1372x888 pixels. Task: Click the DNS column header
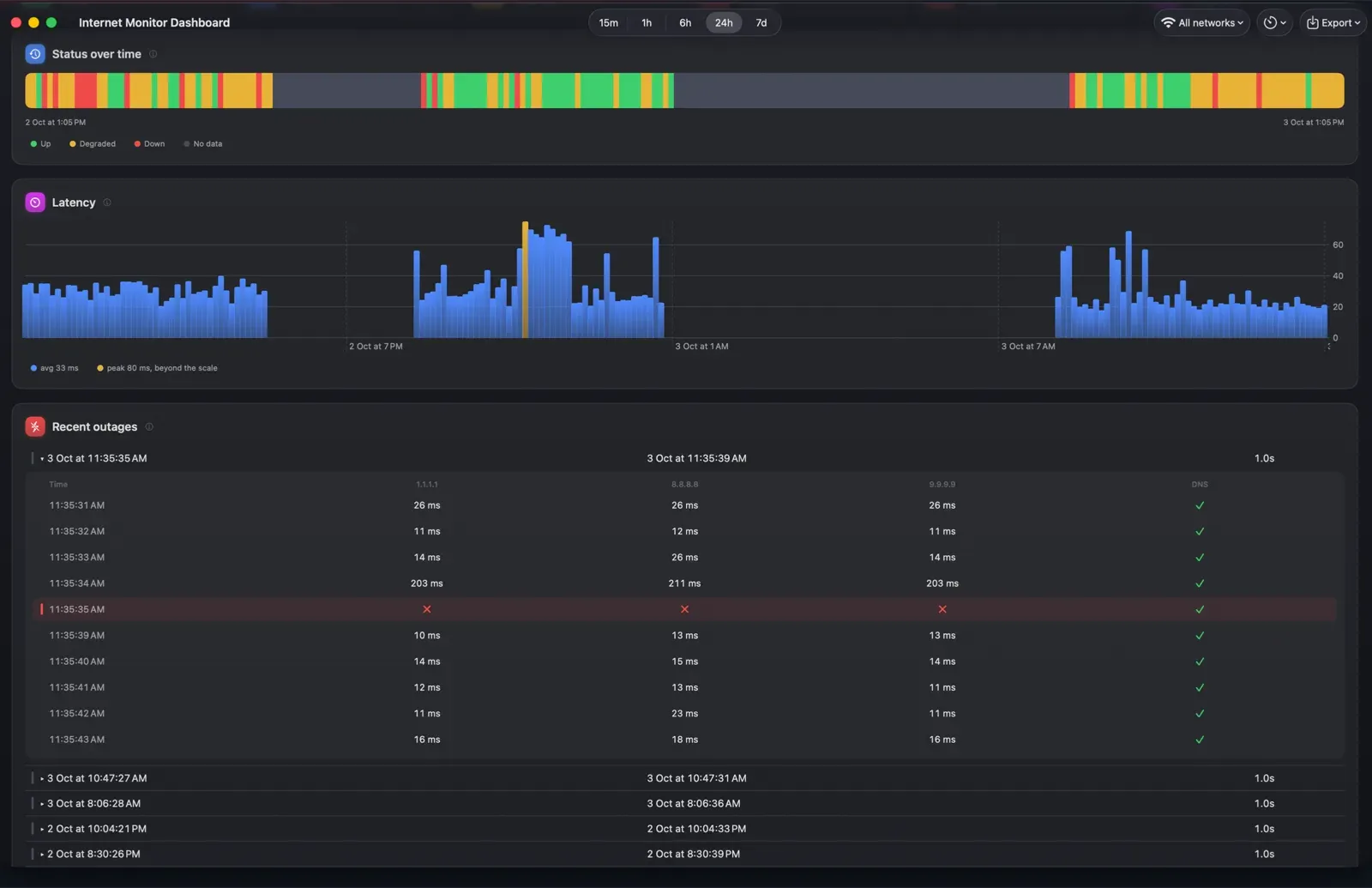point(1200,485)
